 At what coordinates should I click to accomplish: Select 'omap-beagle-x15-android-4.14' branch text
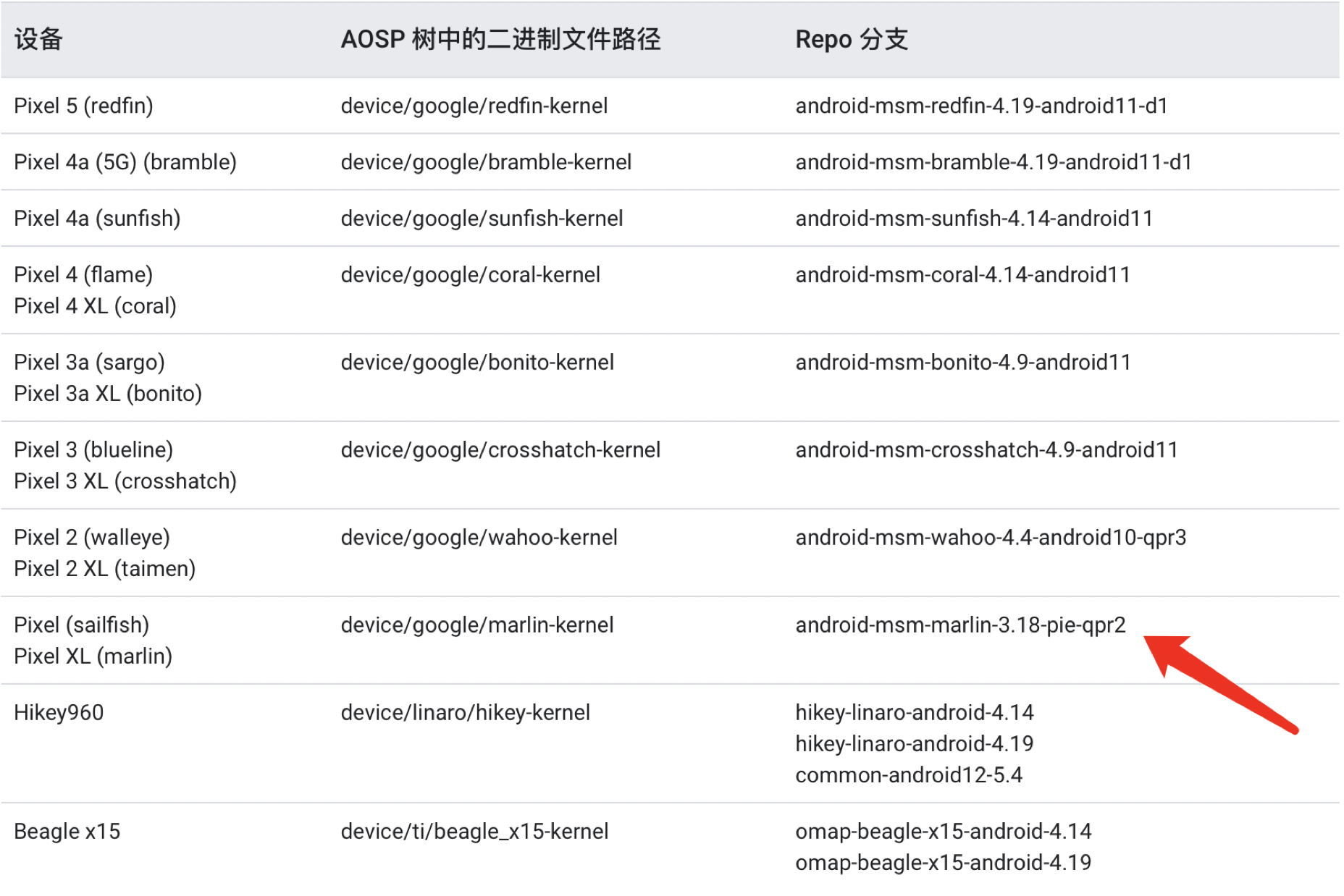pos(943,832)
